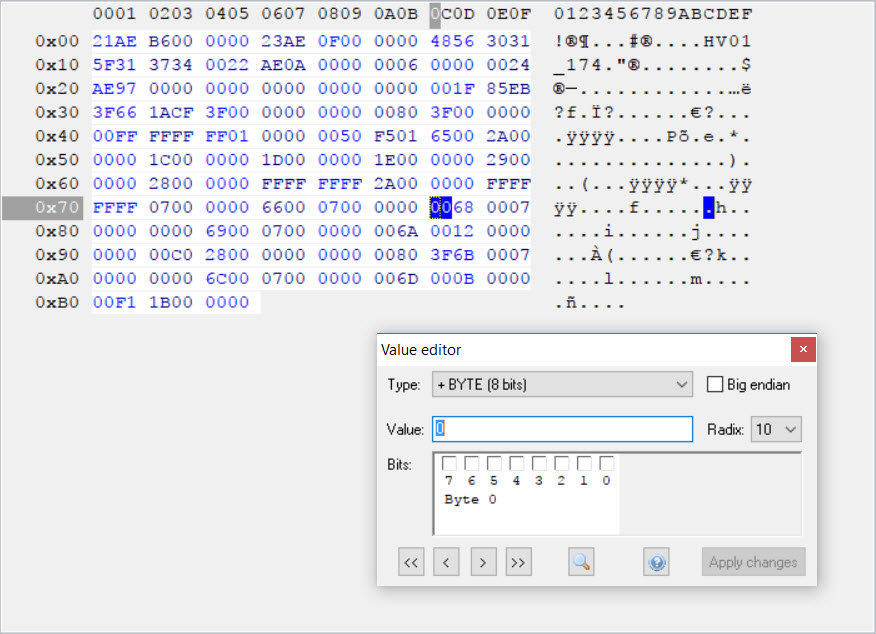
Task: Toggle bit 7 checkbox
Action: point(449,464)
